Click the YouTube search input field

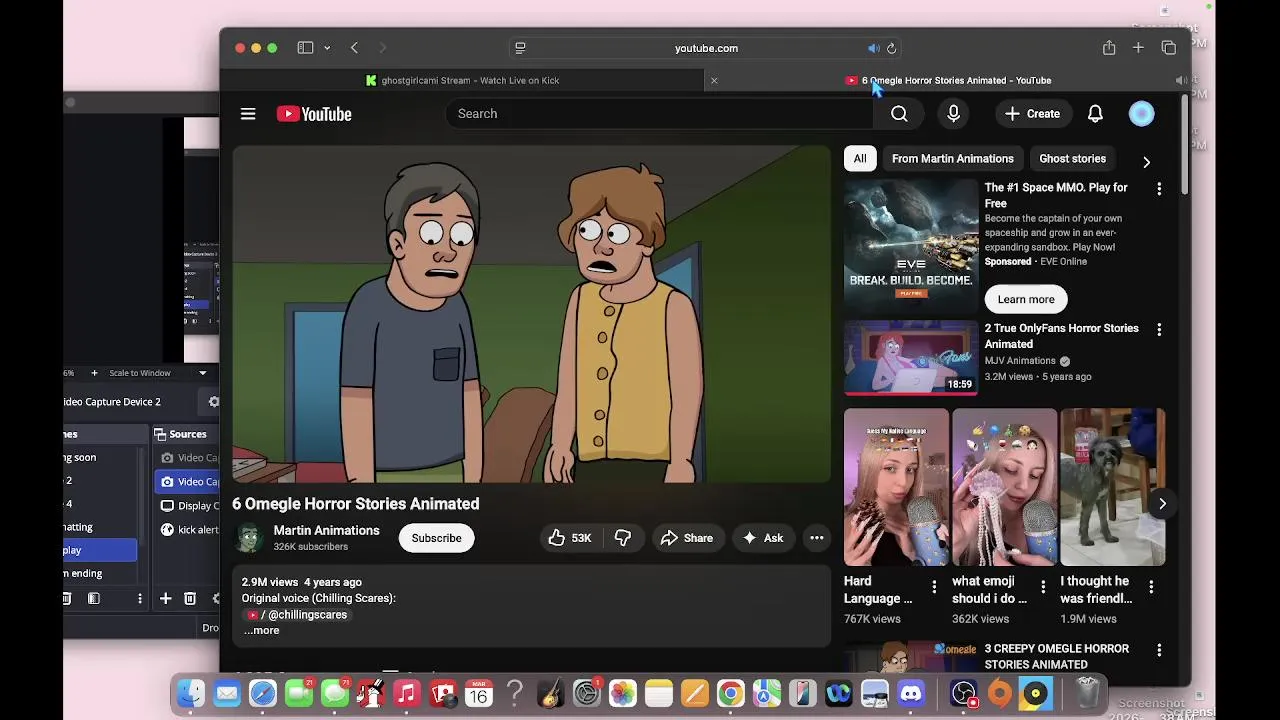pos(660,114)
